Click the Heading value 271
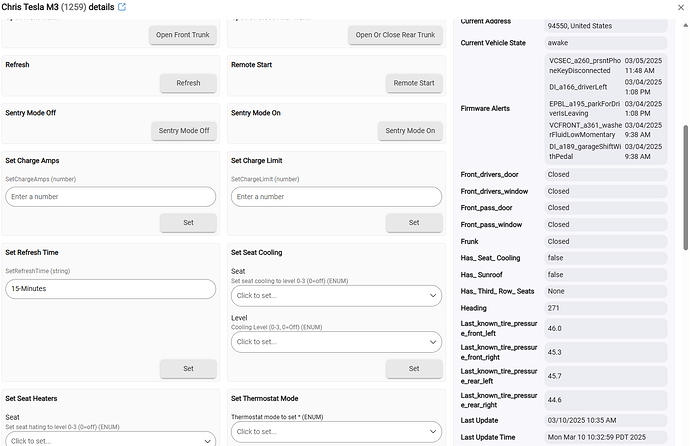Screen dimensions: 690x446 coord(606,308)
